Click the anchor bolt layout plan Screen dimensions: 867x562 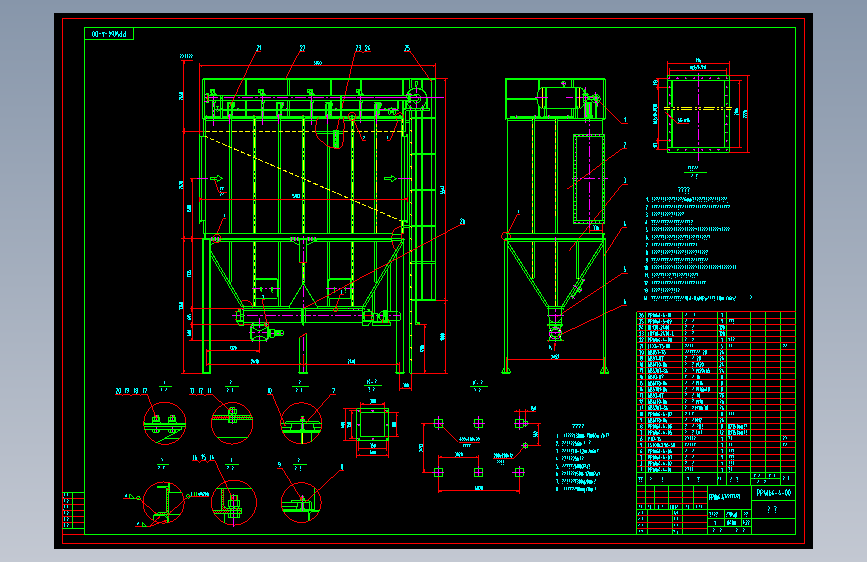479,449
